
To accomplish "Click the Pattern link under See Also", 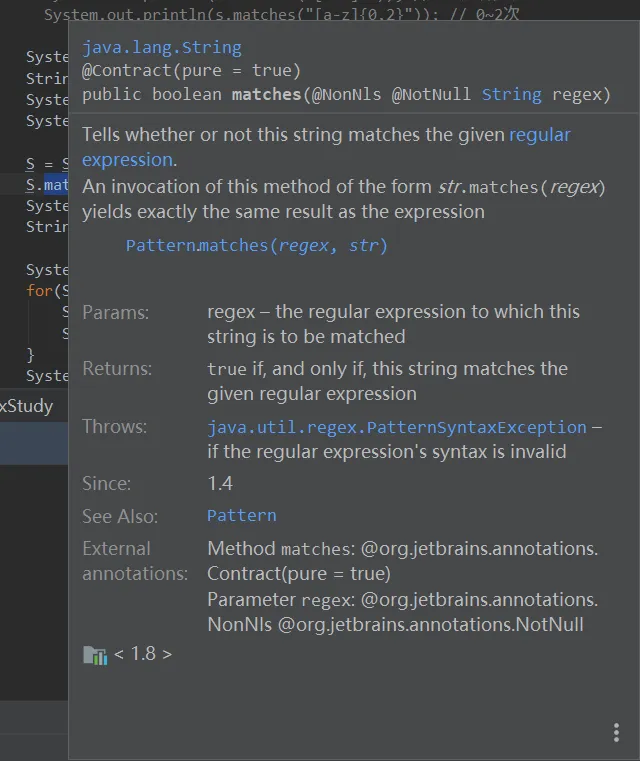I will pyautogui.click(x=241, y=516).
